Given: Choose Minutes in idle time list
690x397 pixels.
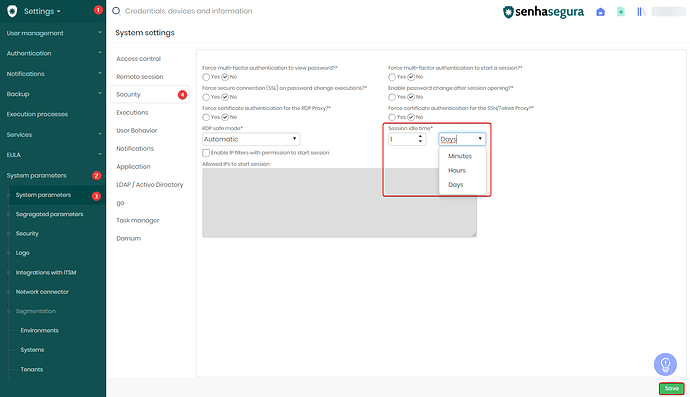Looking at the screenshot, I should (x=460, y=156).
